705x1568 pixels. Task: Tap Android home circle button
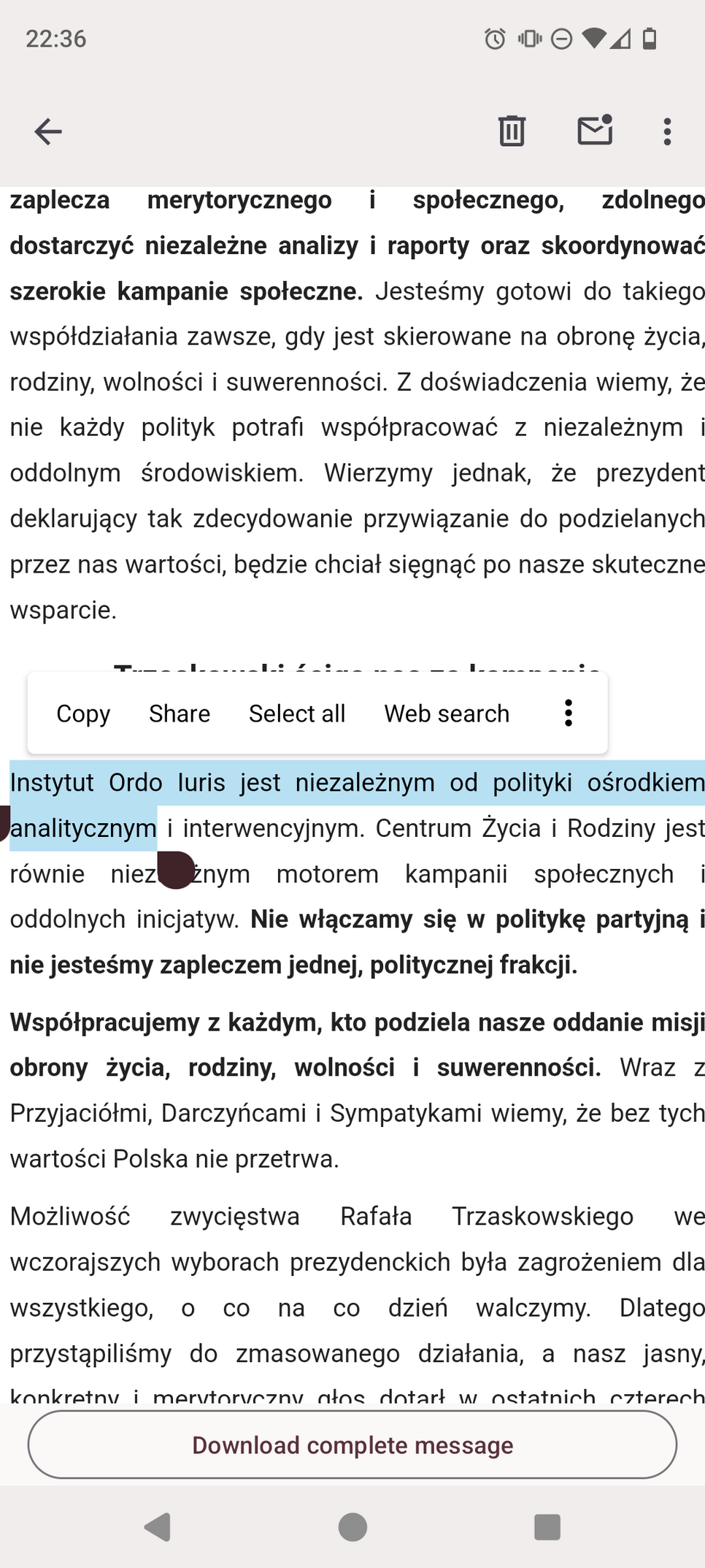352,1527
